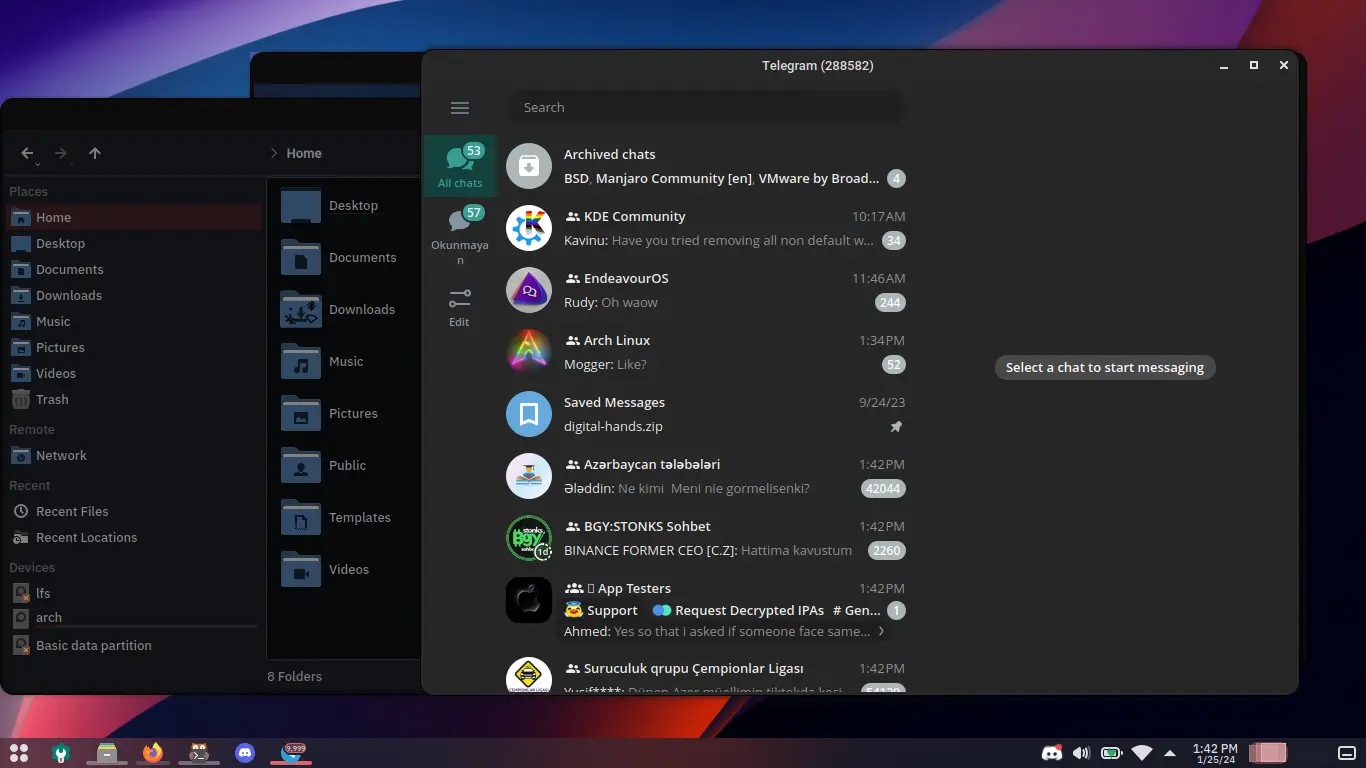Select Home in the Places sidebar
The height and width of the screenshot is (768, 1366).
coord(135,217)
